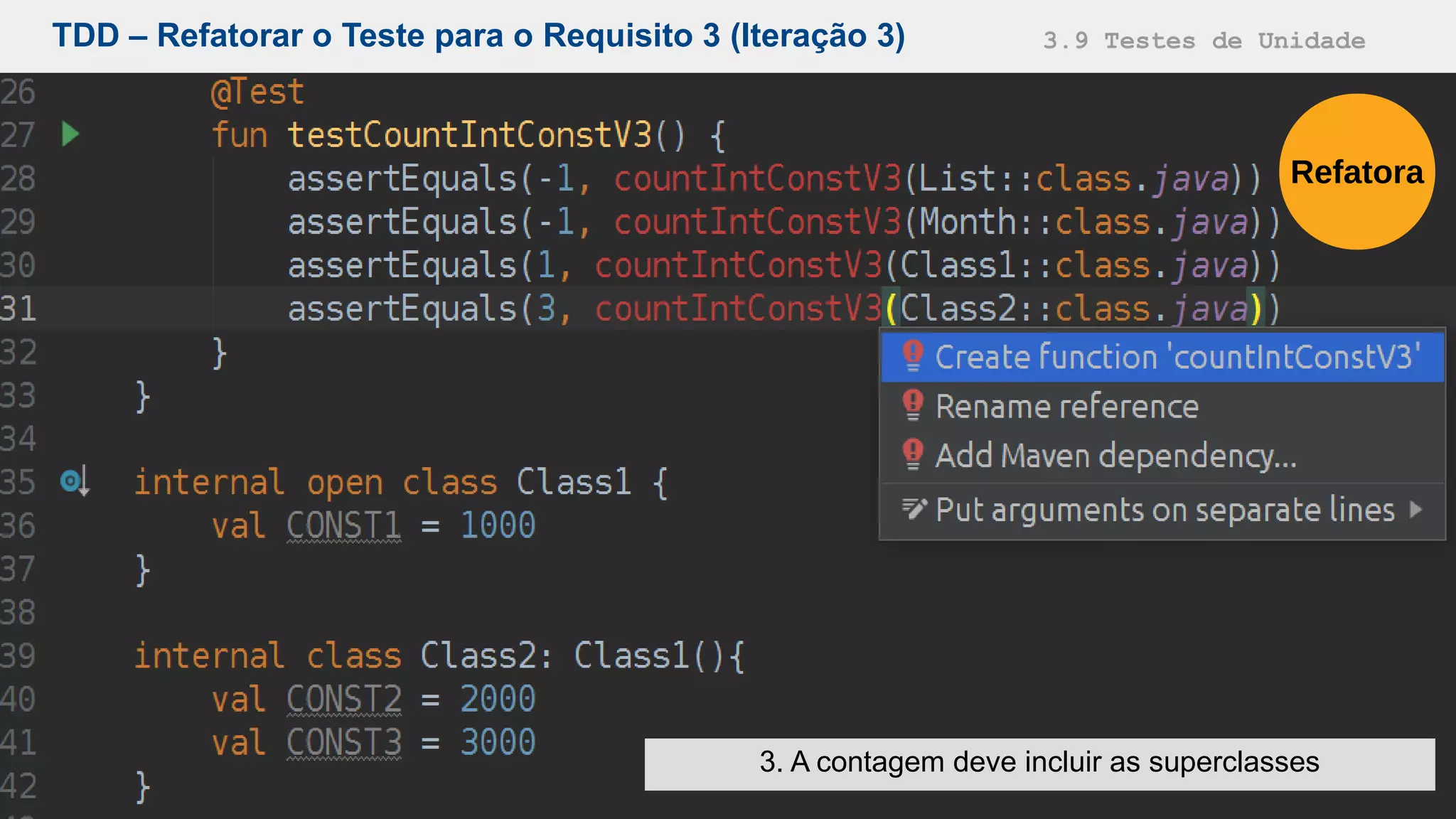The width and height of the screenshot is (1456, 819).
Task: Click red bulb icon beside Create function
Action: tap(913, 356)
